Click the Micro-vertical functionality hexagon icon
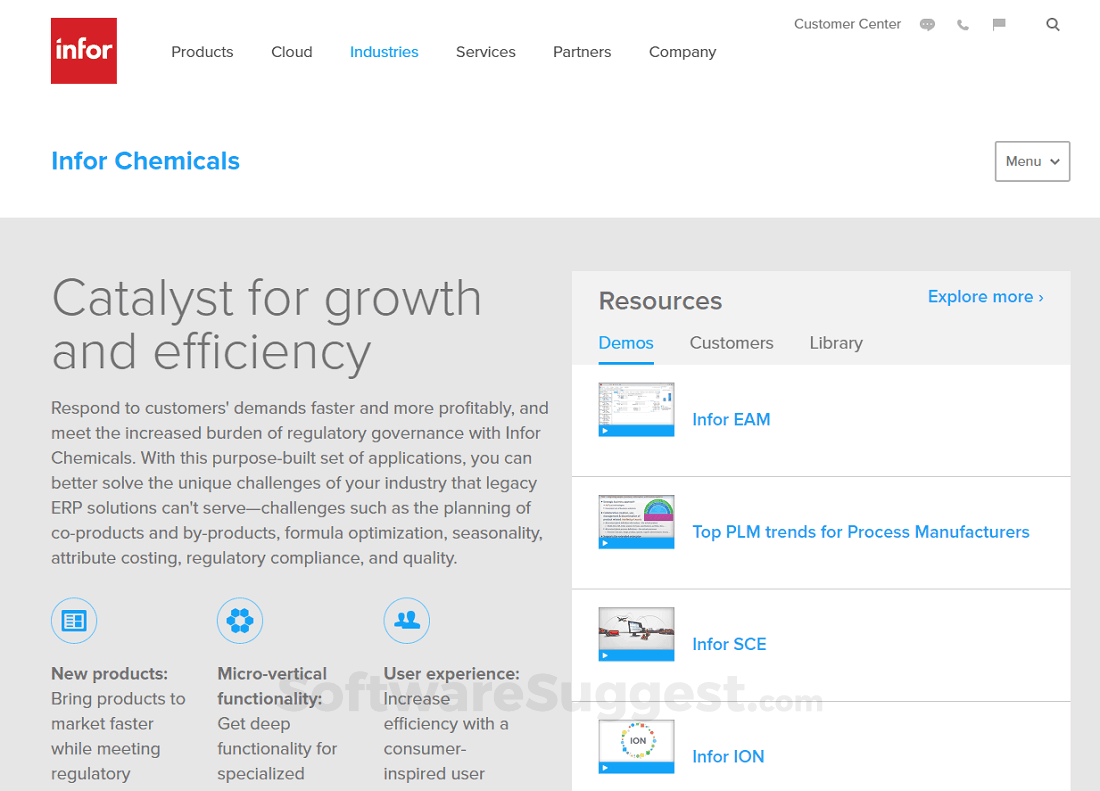 (x=239, y=620)
